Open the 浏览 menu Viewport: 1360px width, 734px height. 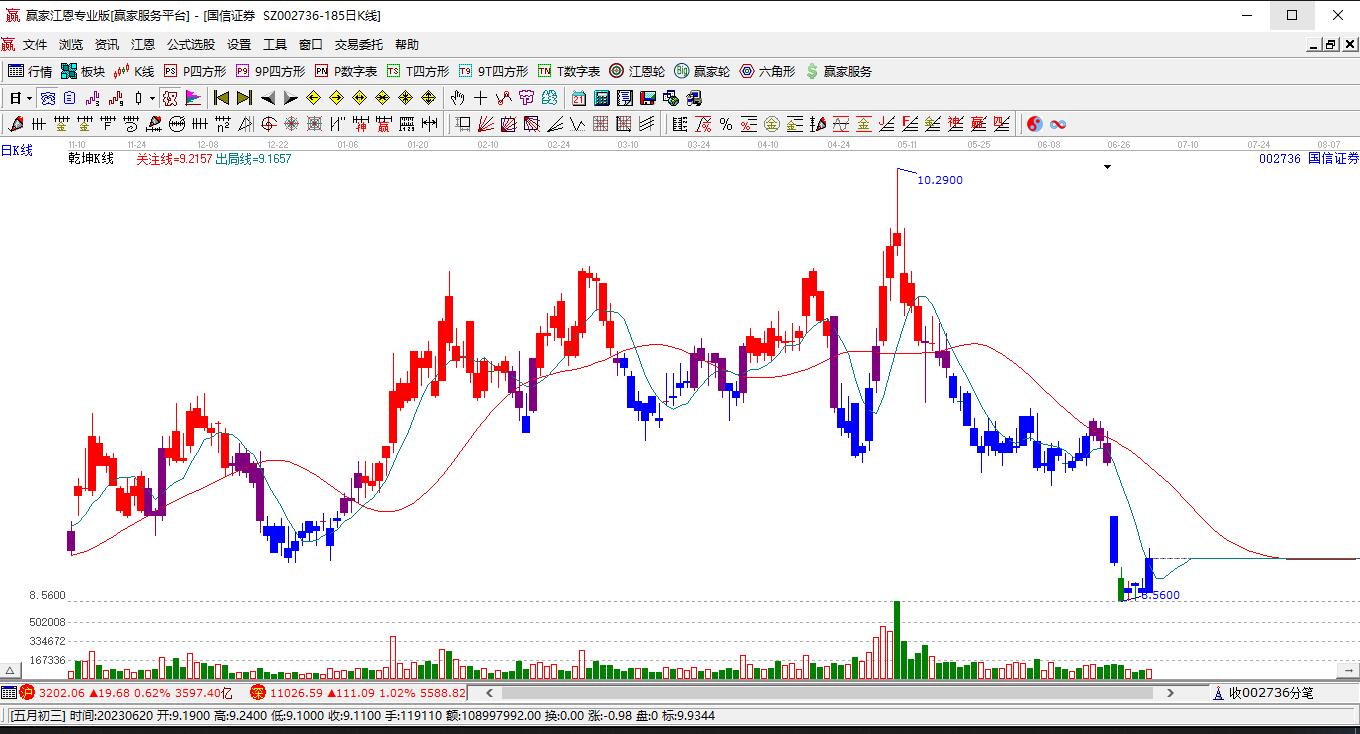71,45
